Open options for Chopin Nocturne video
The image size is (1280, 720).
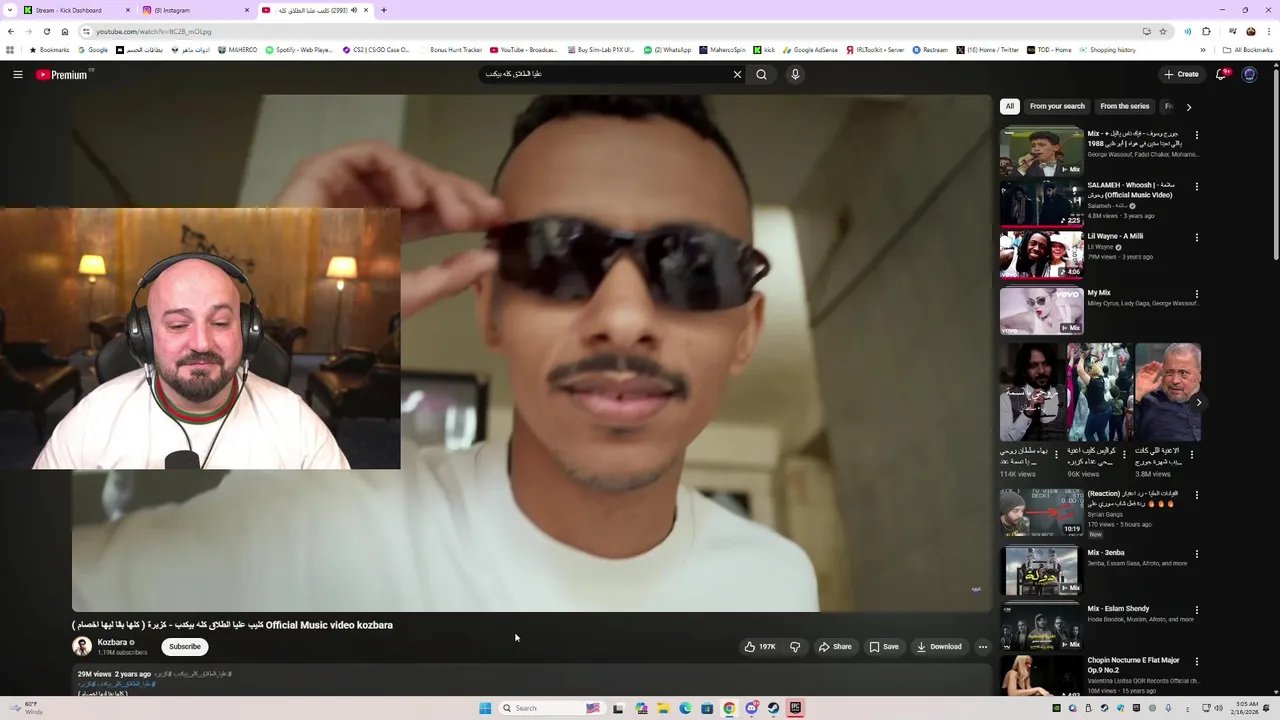(1196, 662)
